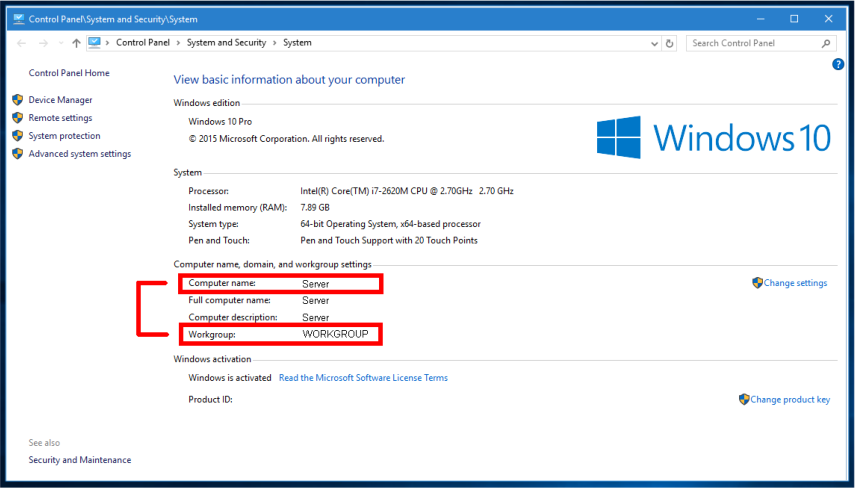Viewport: 855px width, 488px height.
Task: Expand chevron after Control Panel breadcrumb
Action: click(x=178, y=43)
